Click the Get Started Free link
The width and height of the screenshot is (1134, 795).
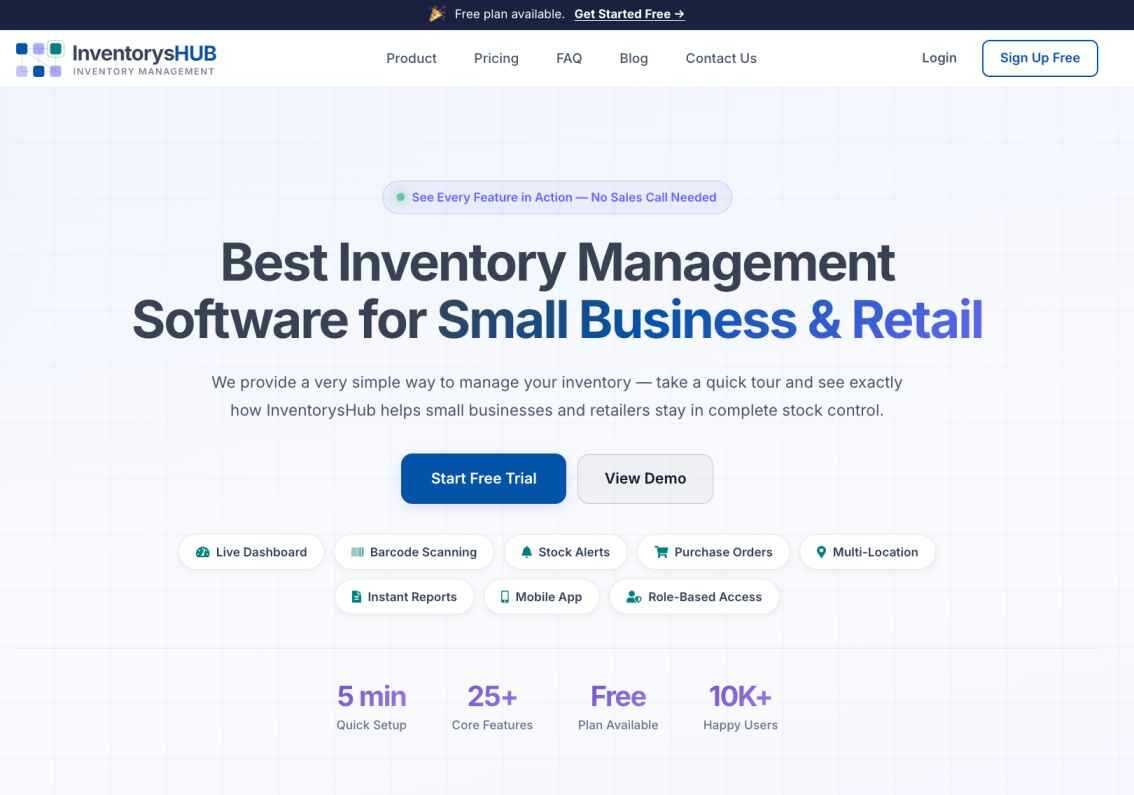[x=629, y=14]
